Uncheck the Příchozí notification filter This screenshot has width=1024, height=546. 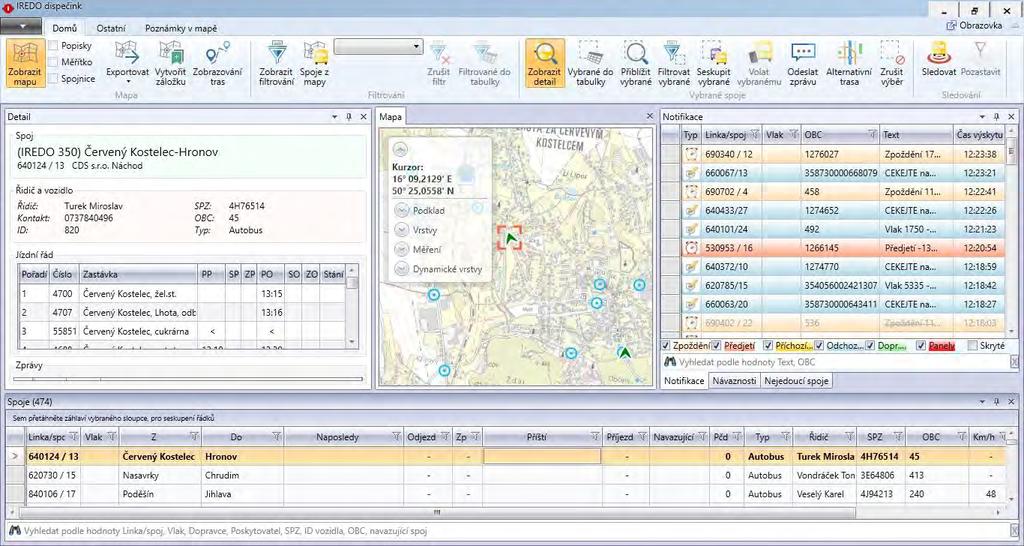[769, 345]
